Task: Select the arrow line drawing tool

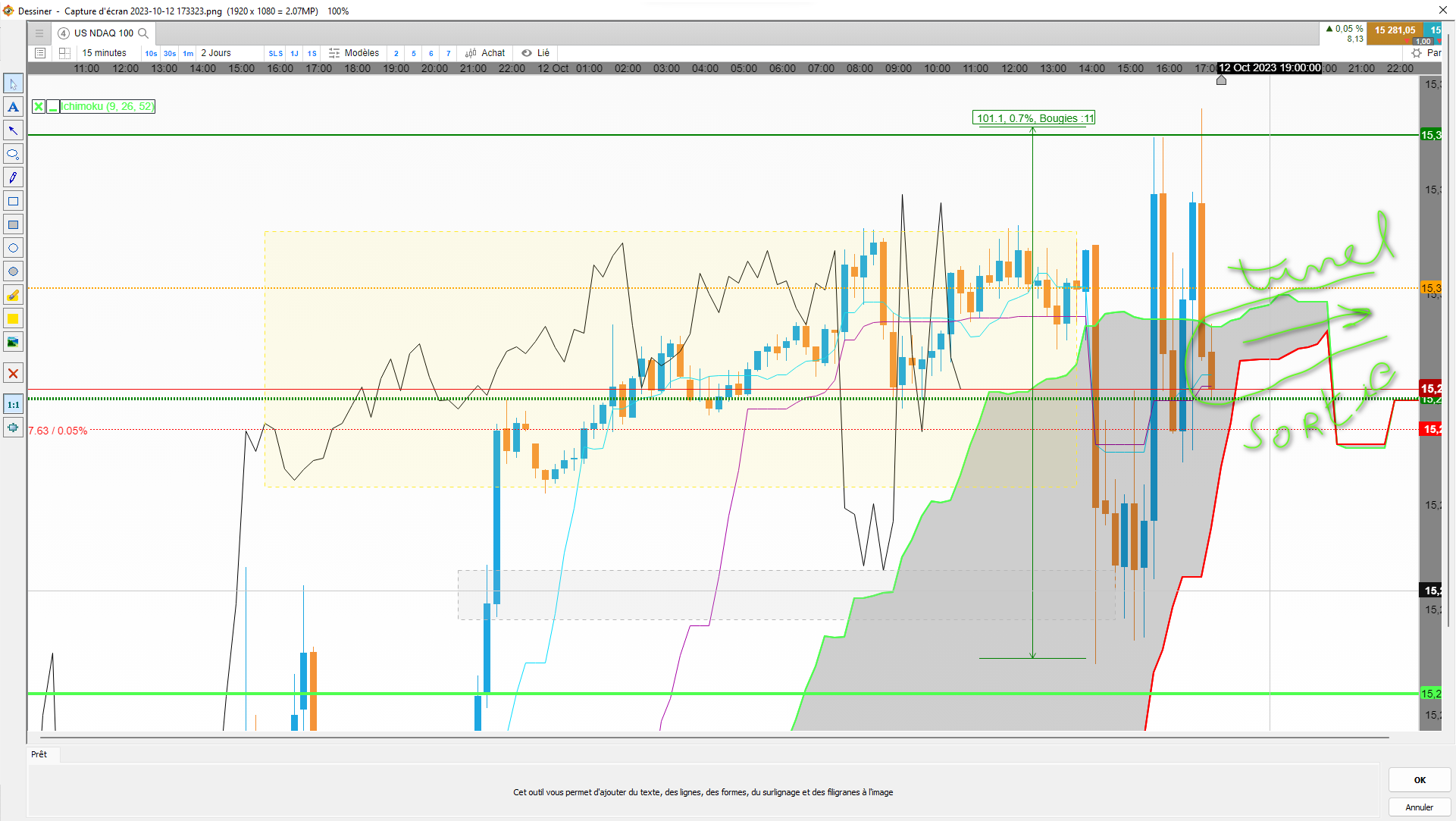Action: click(13, 130)
